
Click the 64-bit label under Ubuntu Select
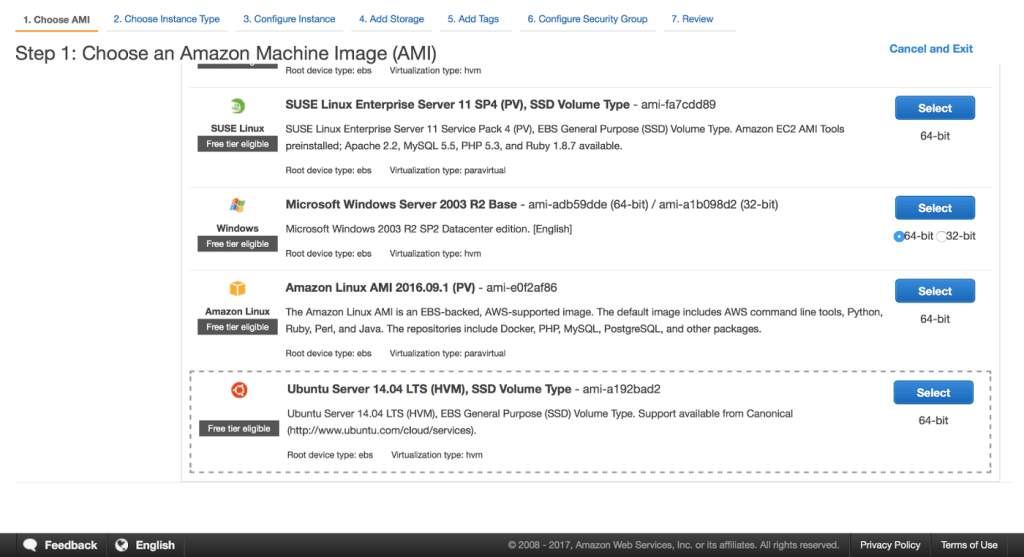tap(933, 421)
